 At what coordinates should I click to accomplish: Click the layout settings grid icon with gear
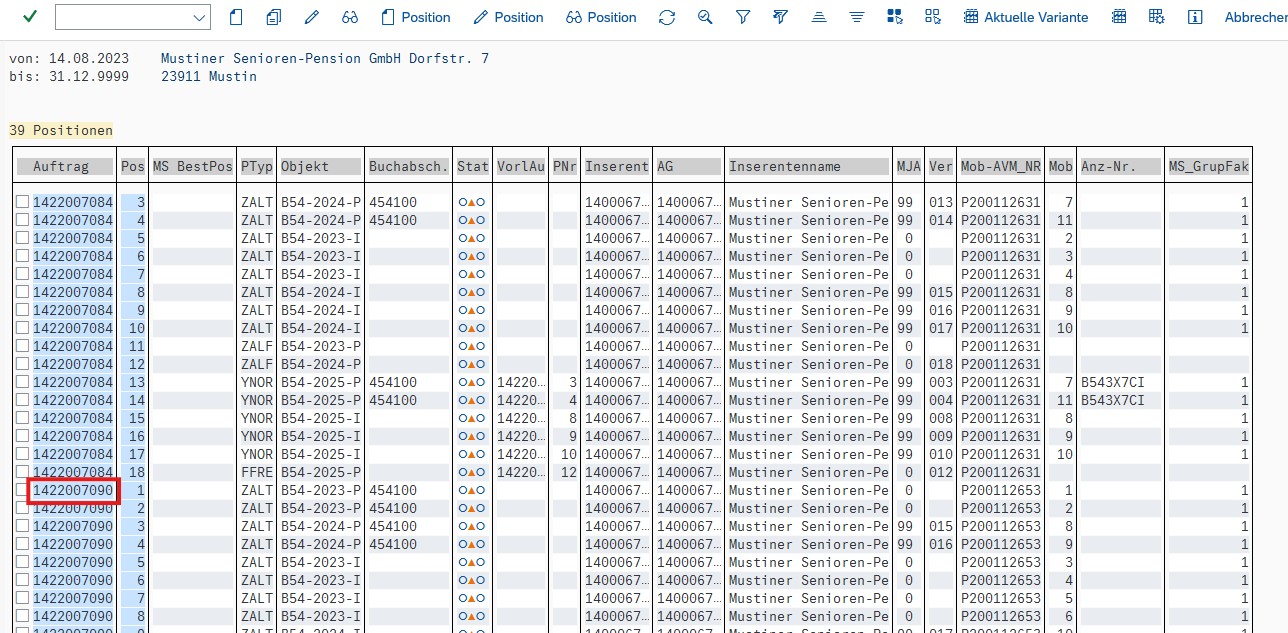[1157, 17]
